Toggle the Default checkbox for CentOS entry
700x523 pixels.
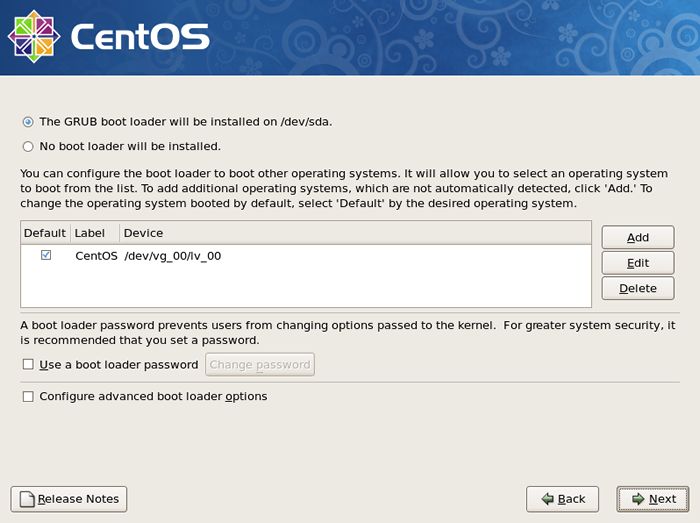46,255
